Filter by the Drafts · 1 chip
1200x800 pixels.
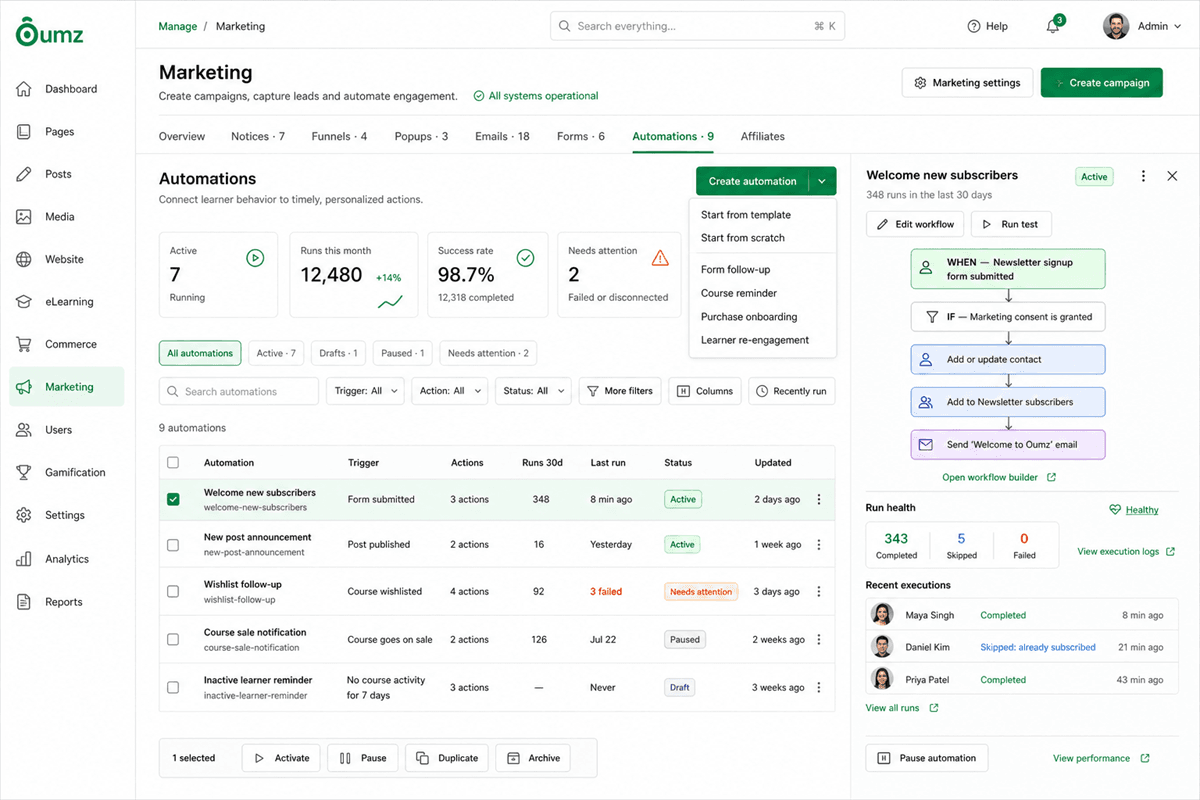tap(339, 353)
